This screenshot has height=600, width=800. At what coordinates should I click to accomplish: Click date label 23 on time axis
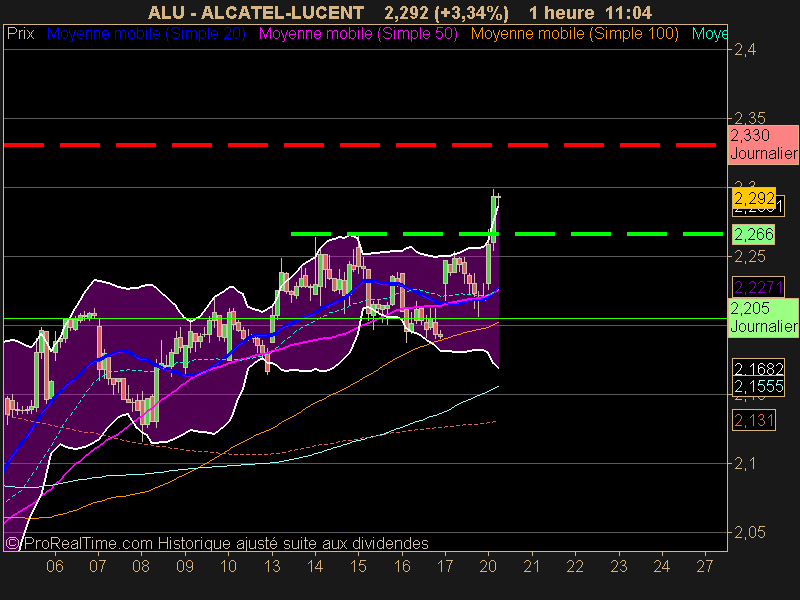(x=619, y=566)
